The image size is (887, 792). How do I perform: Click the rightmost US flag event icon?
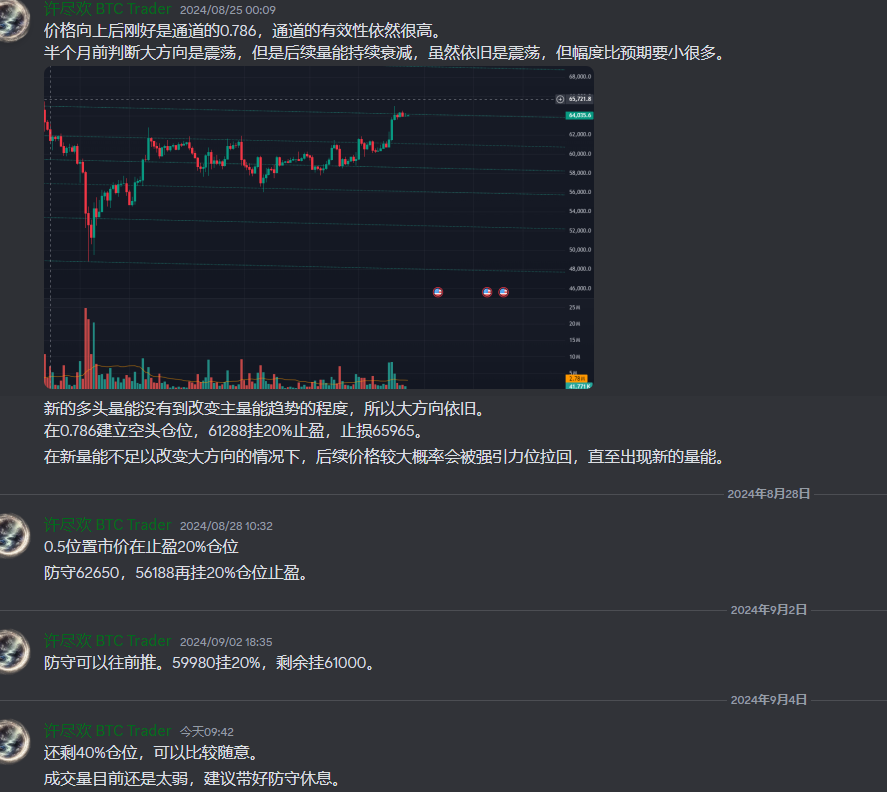503,291
